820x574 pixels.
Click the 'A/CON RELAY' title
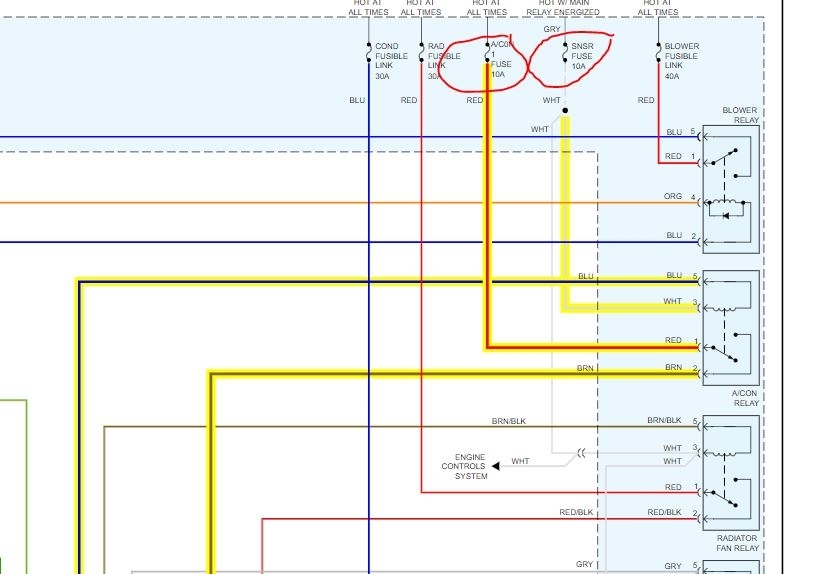click(x=745, y=398)
